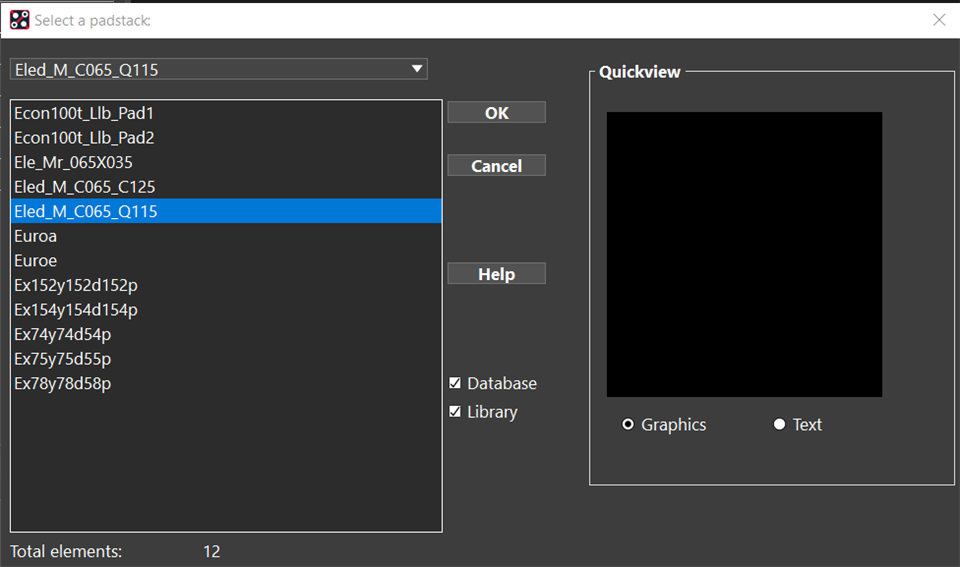Toggle the Database checkbox

point(456,383)
